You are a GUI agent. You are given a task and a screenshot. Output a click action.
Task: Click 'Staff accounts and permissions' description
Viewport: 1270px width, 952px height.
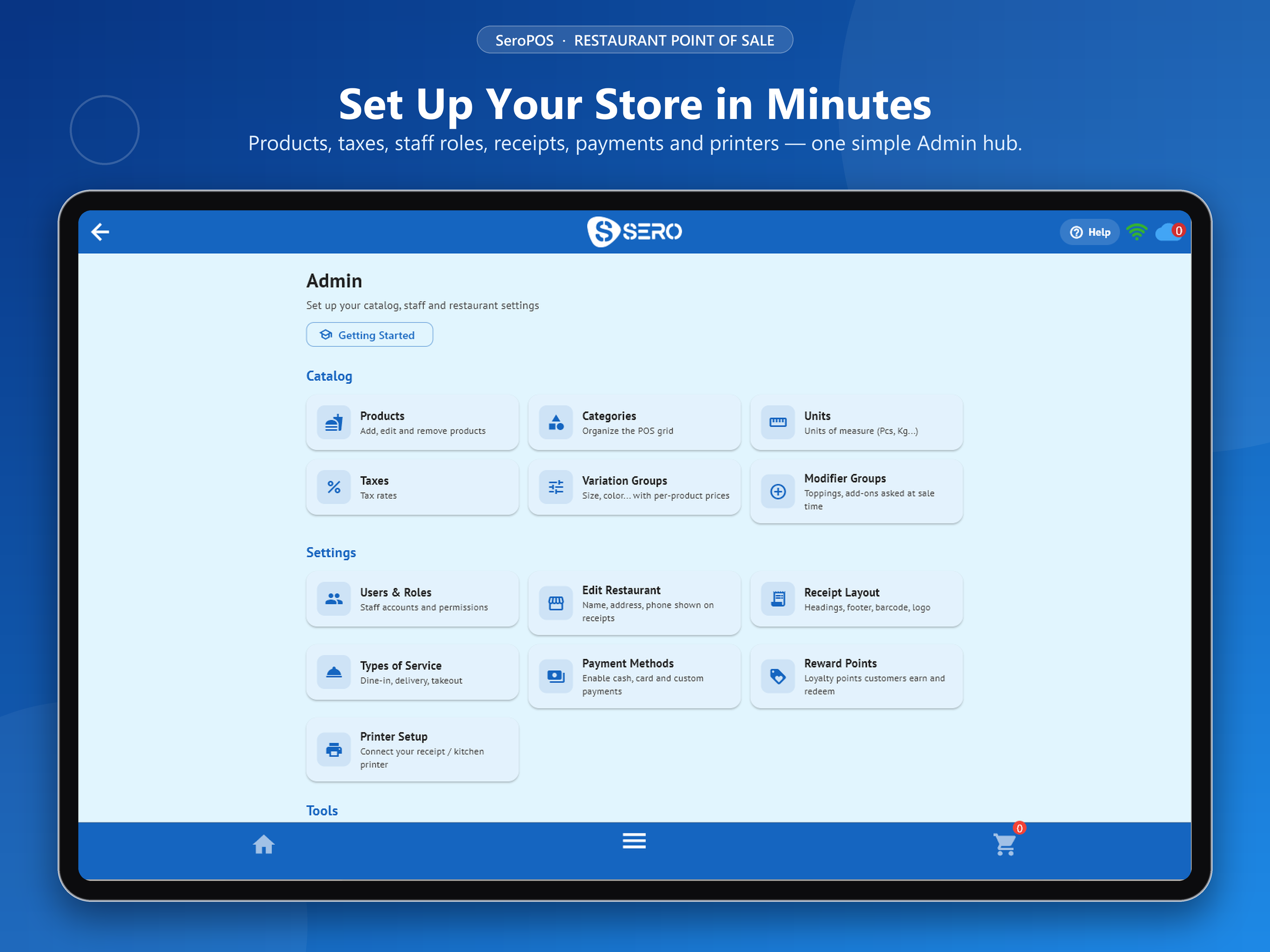pyautogui.click(x=423, y=607)
